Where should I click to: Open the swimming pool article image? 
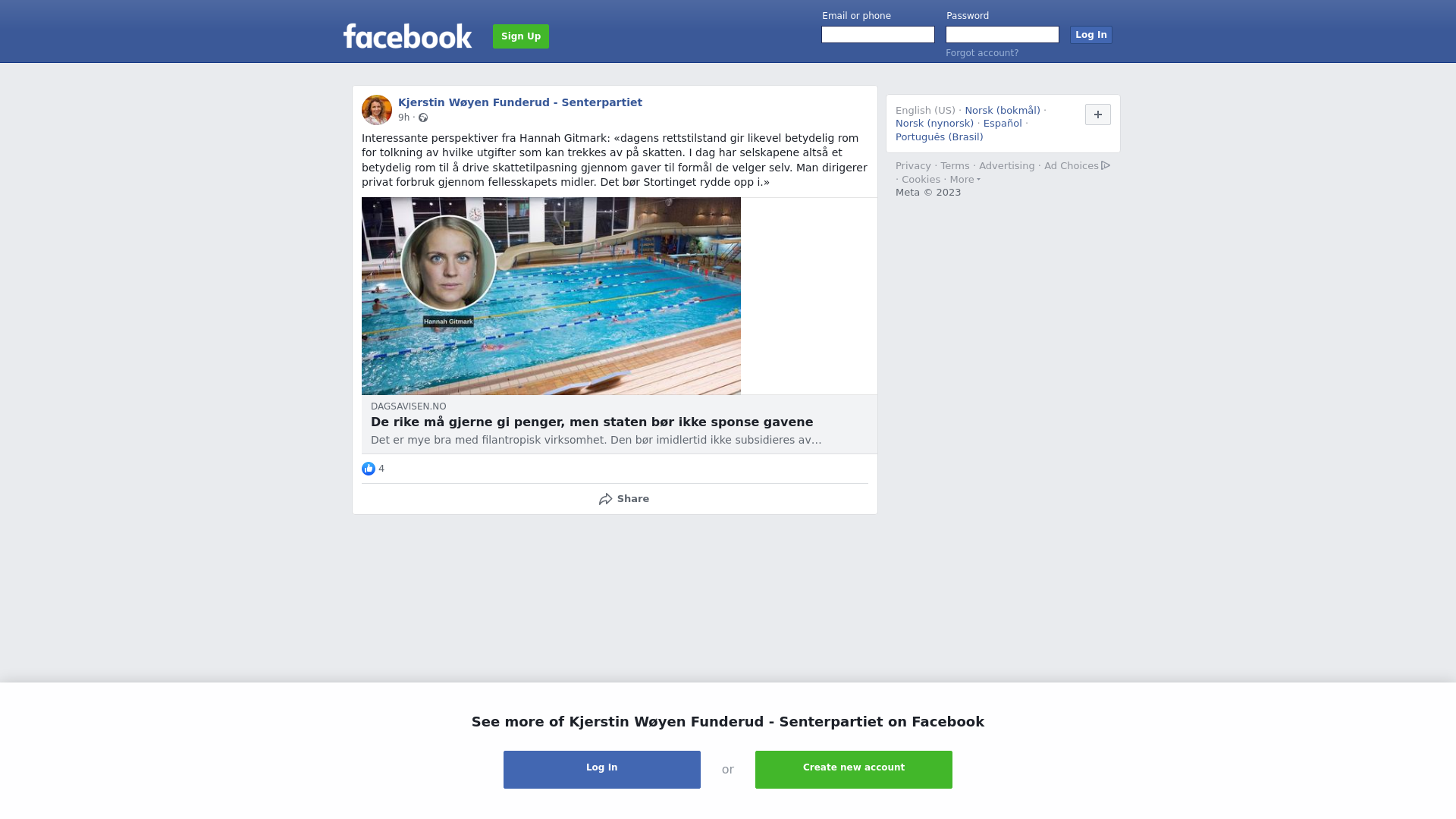(x=551, y=296)
